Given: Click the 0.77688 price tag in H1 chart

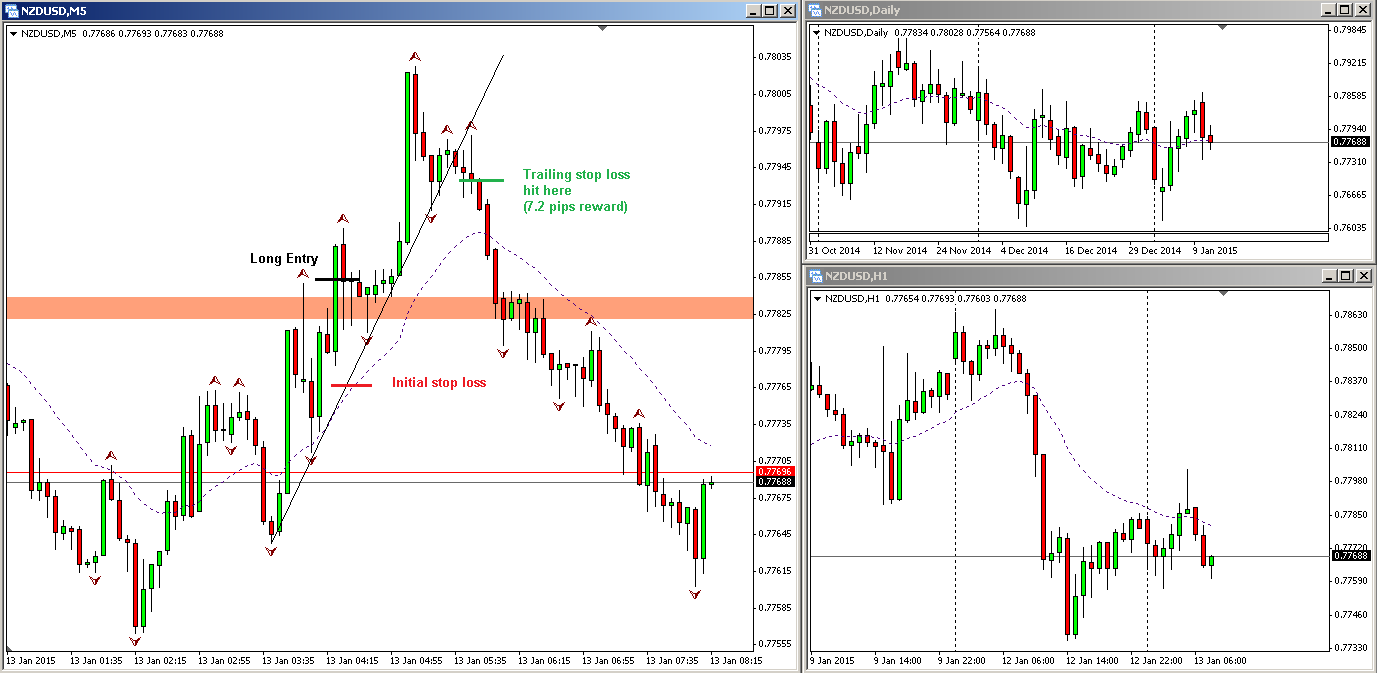Looking at the screenshot, I should 1350,555.
